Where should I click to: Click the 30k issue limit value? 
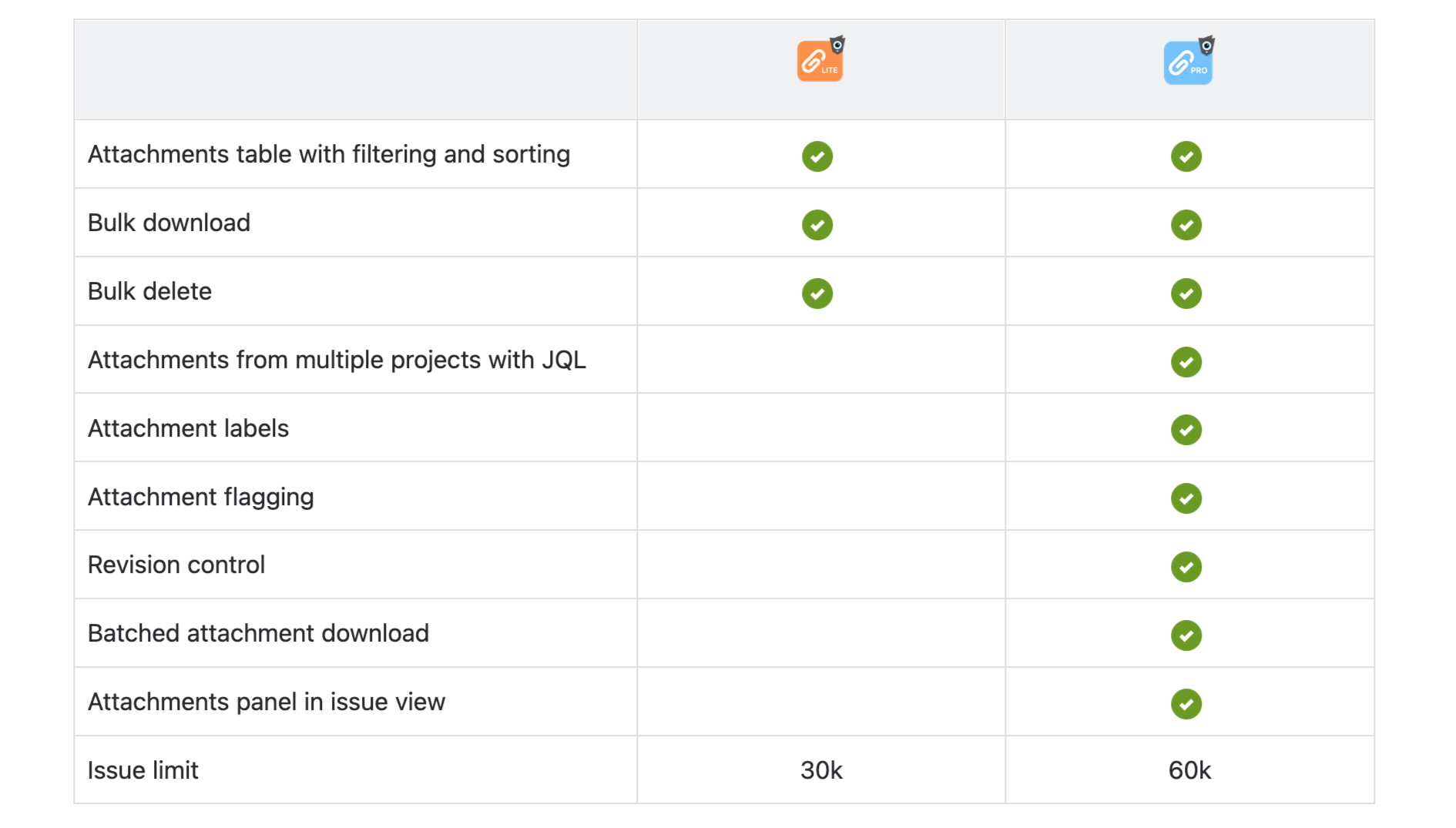point(821,770)
